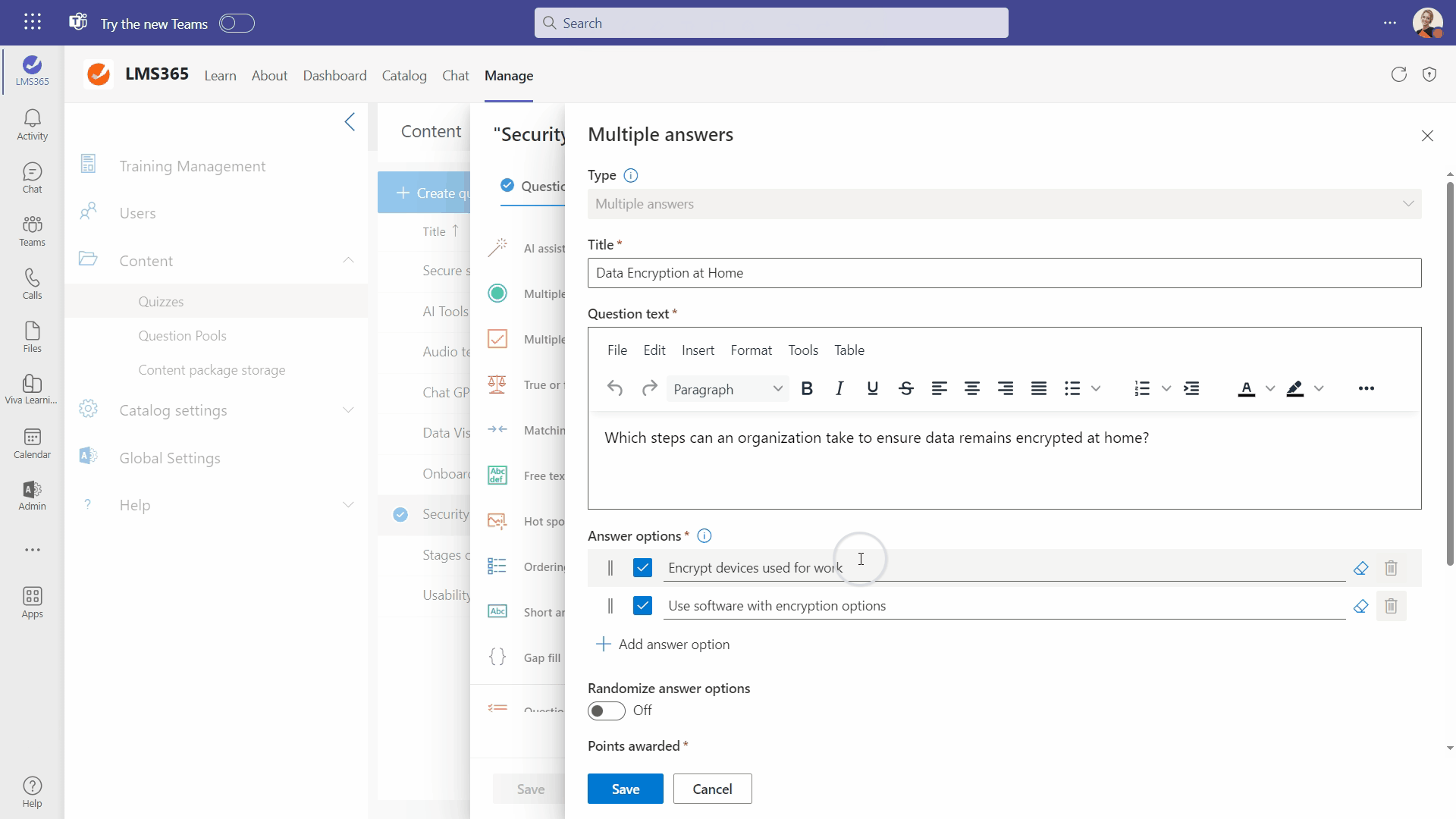The image size is (1456, 819).
Task: Click the Answer options info icon
Action: click(704, 536)
